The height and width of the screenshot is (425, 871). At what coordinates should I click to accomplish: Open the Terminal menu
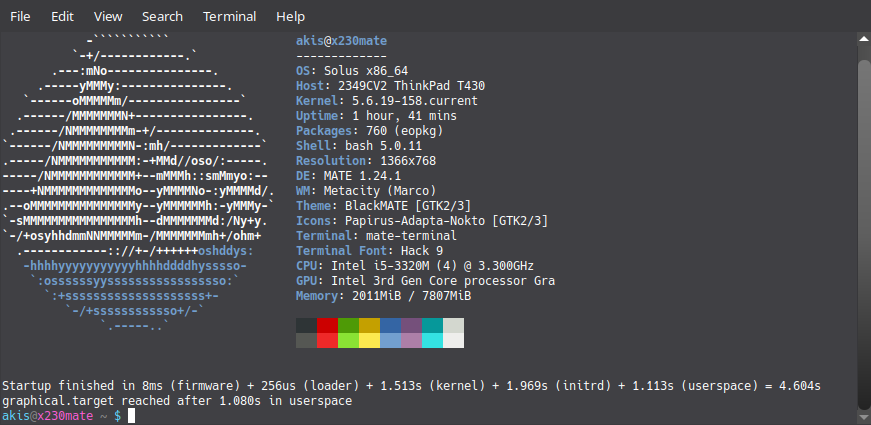pos(229,17)
